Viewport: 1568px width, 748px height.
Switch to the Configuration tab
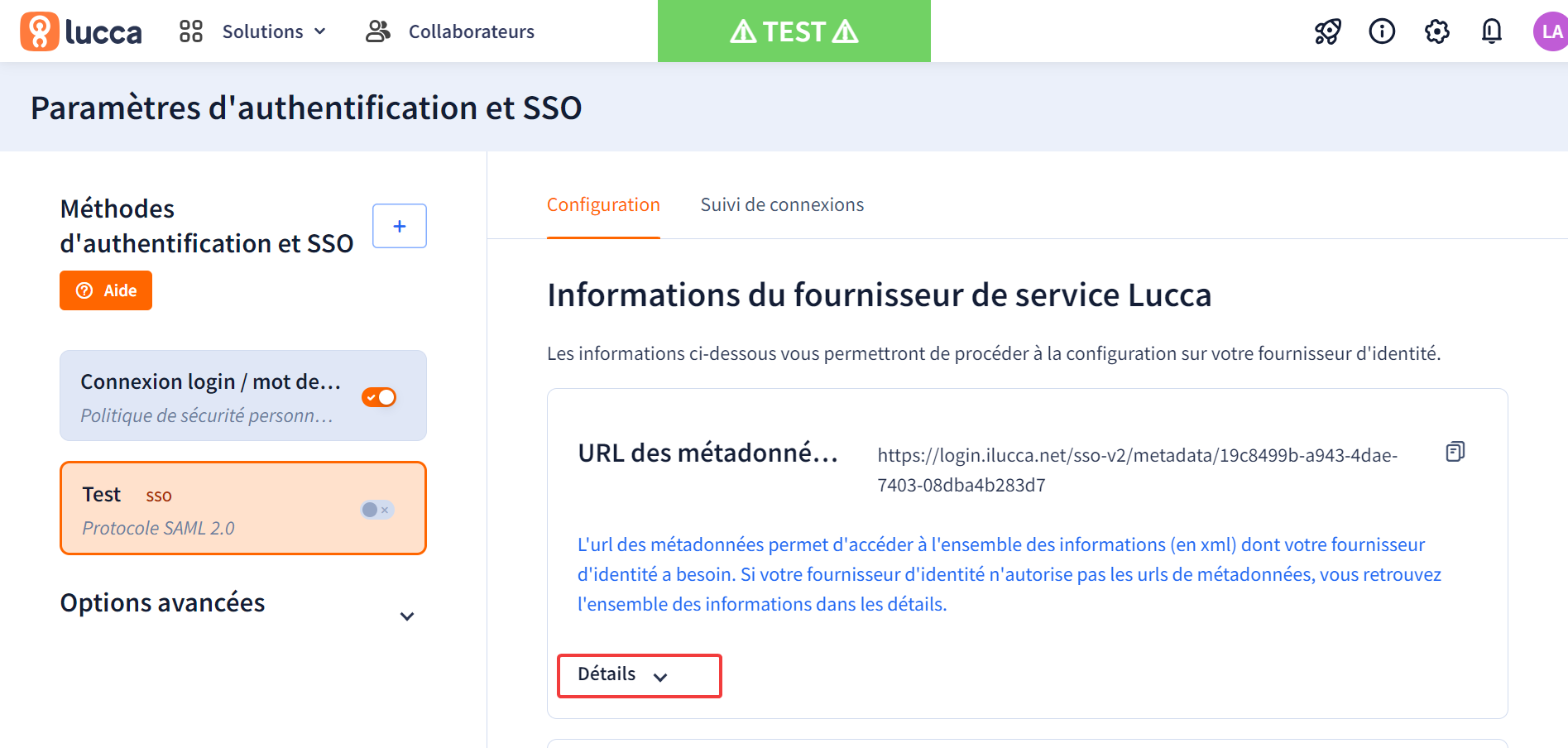coord(603,204)
